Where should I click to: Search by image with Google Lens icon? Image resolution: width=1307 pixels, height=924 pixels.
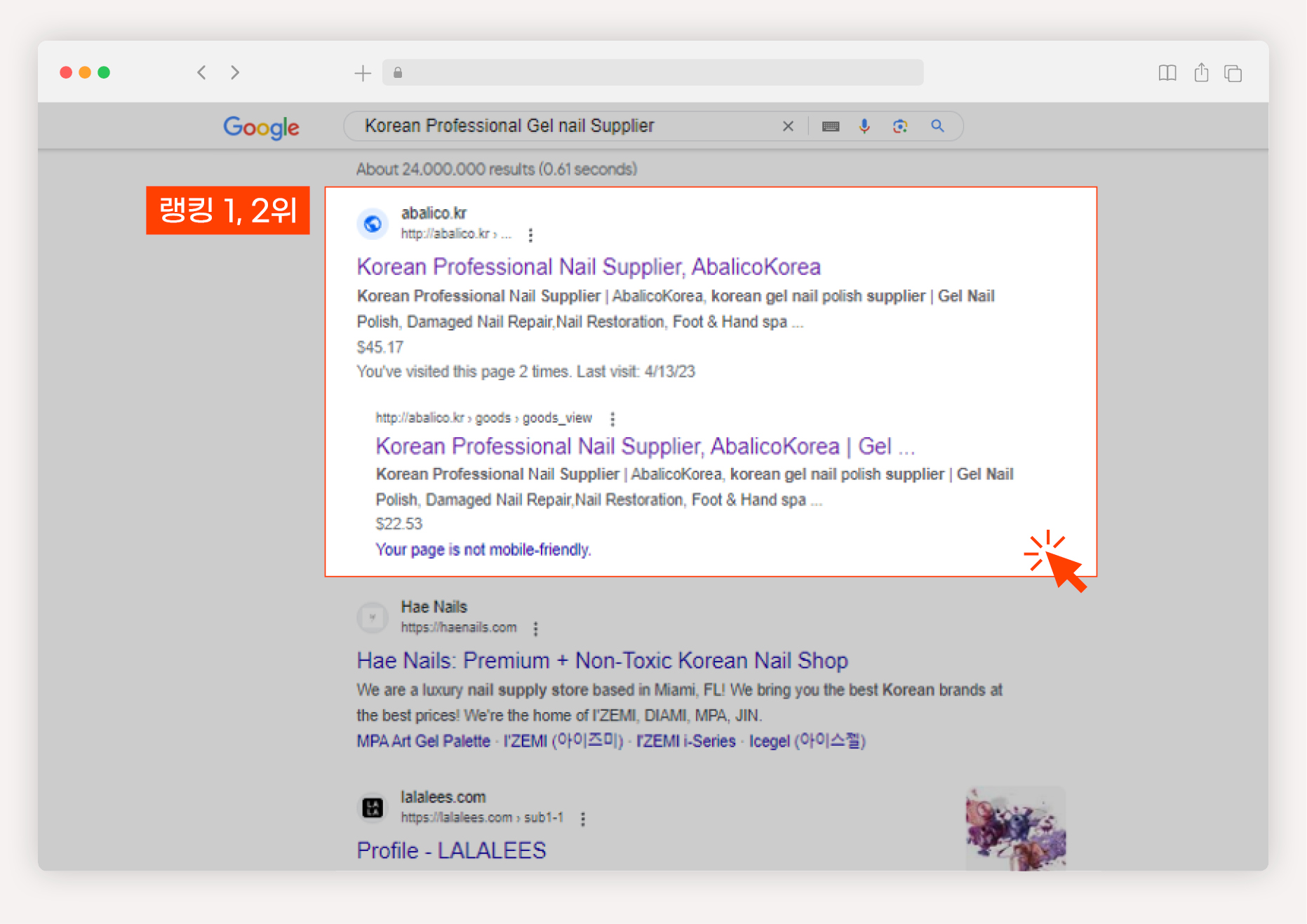point(900,126)
